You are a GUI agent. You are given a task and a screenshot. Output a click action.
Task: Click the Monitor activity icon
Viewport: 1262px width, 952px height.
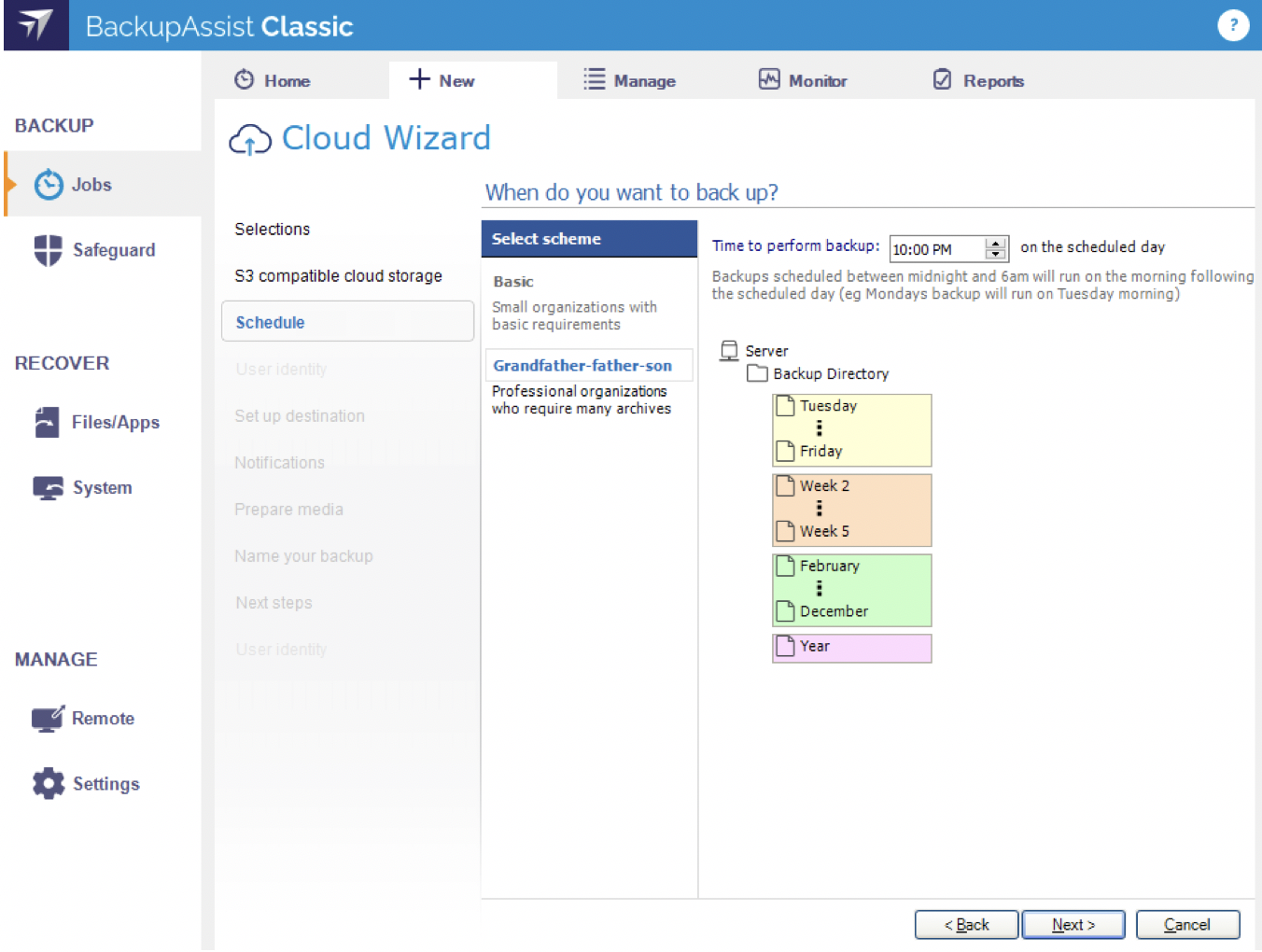point(769,79)
